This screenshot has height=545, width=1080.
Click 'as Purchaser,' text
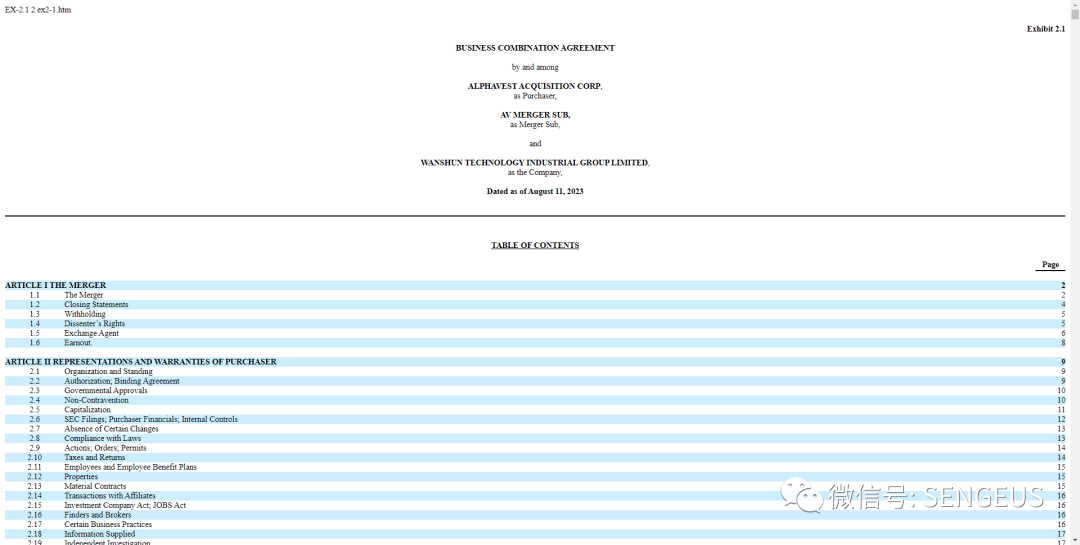pyautogui.click(x=535, y=96)
